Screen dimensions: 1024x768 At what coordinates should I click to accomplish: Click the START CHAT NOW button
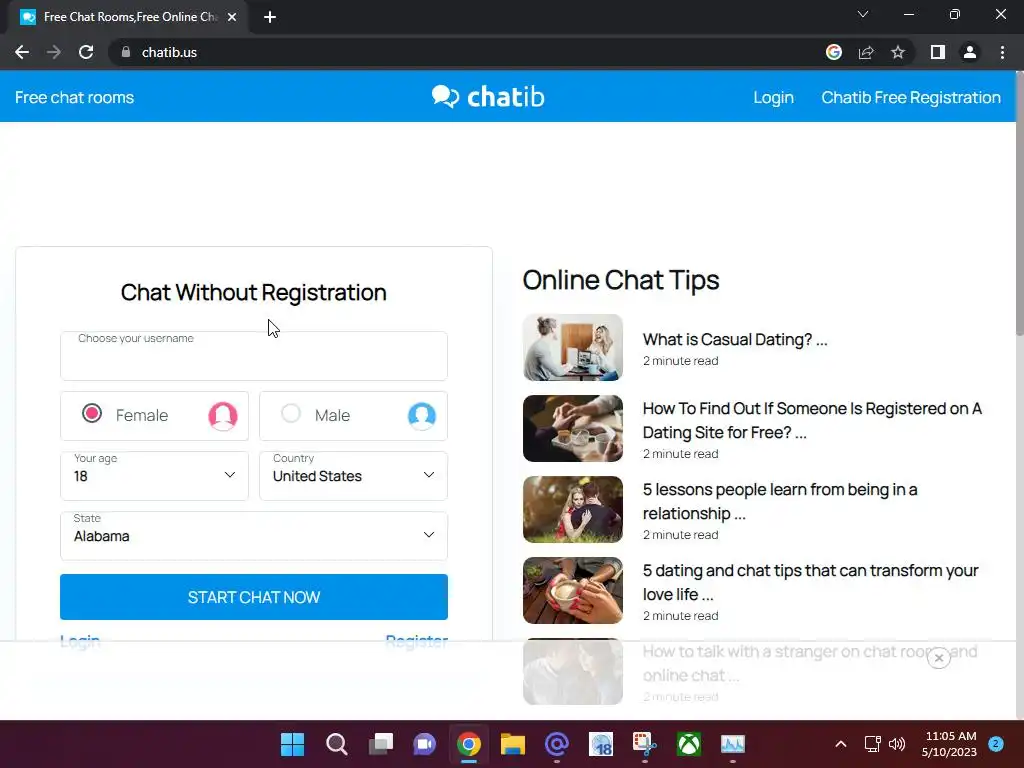click(254, 597)
